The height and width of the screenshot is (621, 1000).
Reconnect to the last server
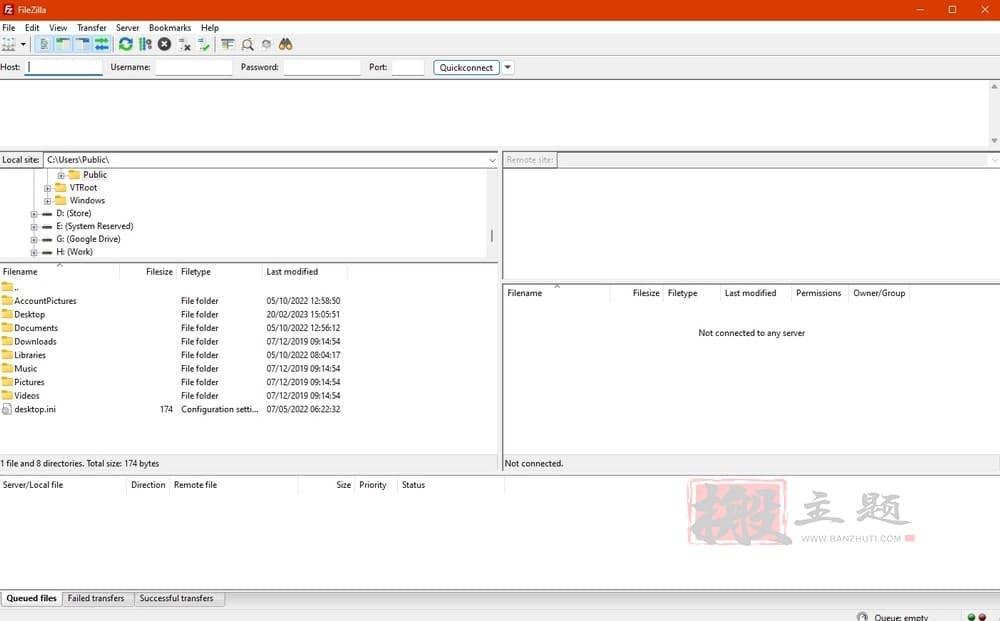point(204,44)
